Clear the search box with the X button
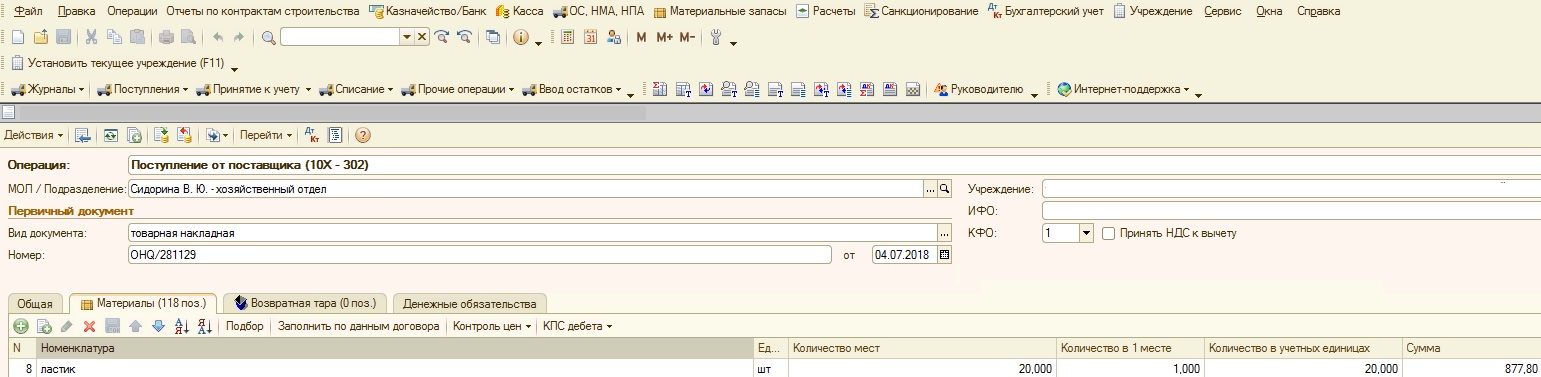Viewport: 1541px width, 377px height. (422, 37)
